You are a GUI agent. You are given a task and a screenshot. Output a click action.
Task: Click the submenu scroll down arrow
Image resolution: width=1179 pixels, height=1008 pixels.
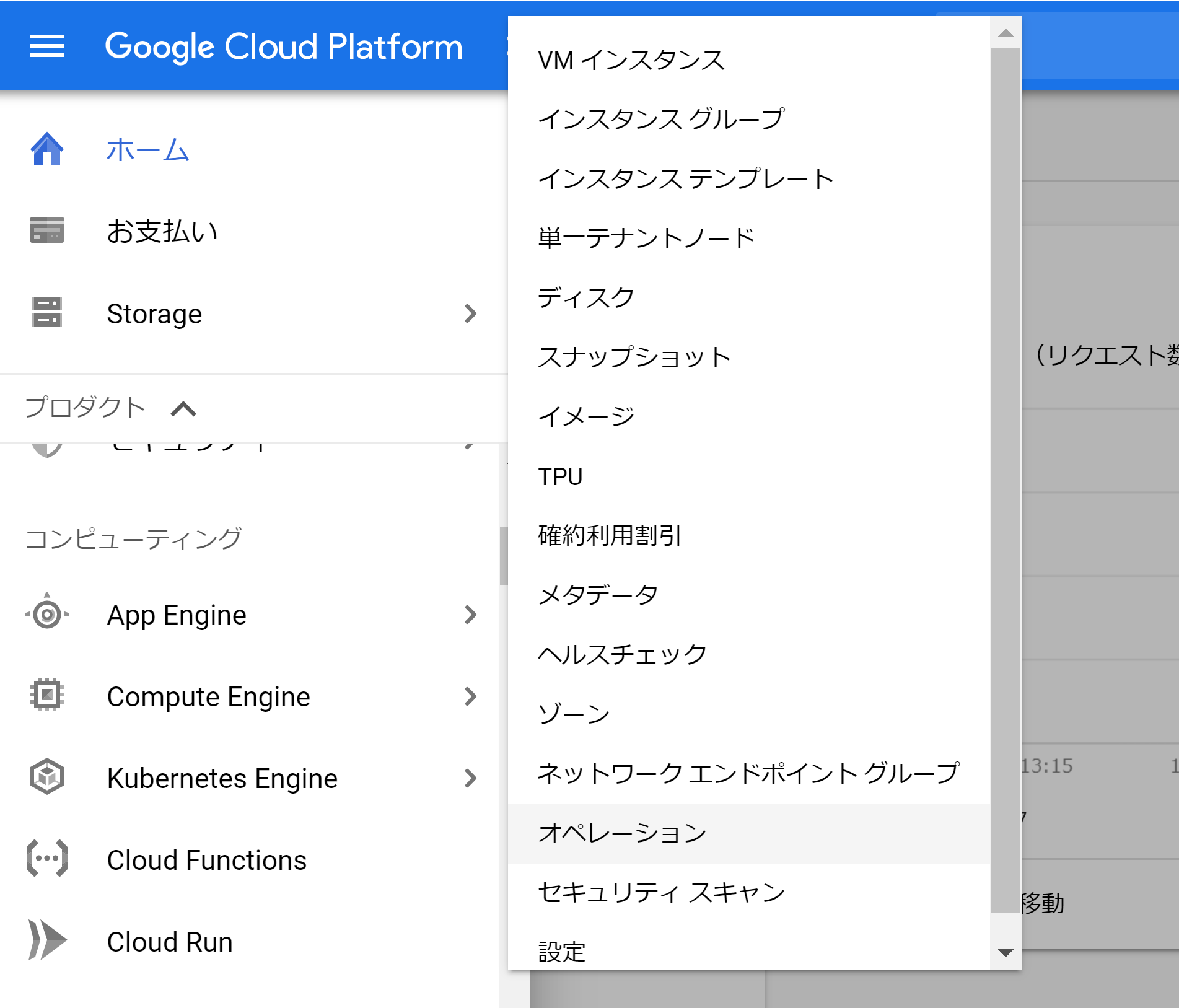coord(1006,953)
